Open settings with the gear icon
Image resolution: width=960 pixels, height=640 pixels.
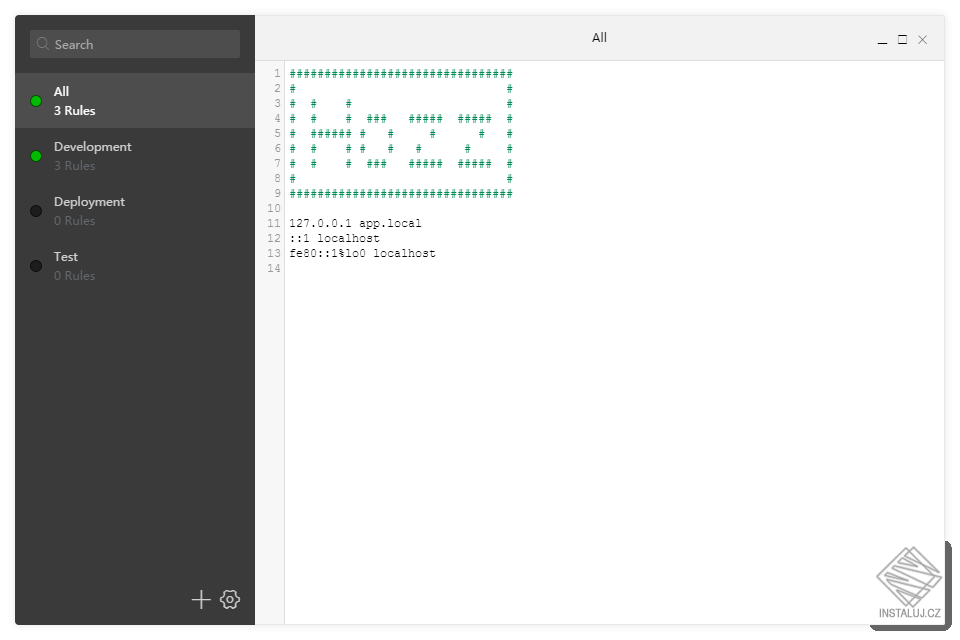coord(230,600)
